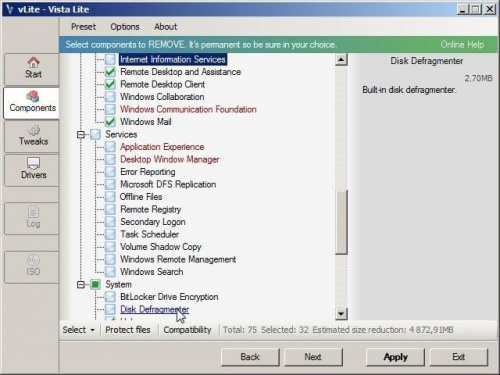This screenshot has height=375, width=500.
Task: Select the Disk Defragmenter item
Action: (155, 309)
